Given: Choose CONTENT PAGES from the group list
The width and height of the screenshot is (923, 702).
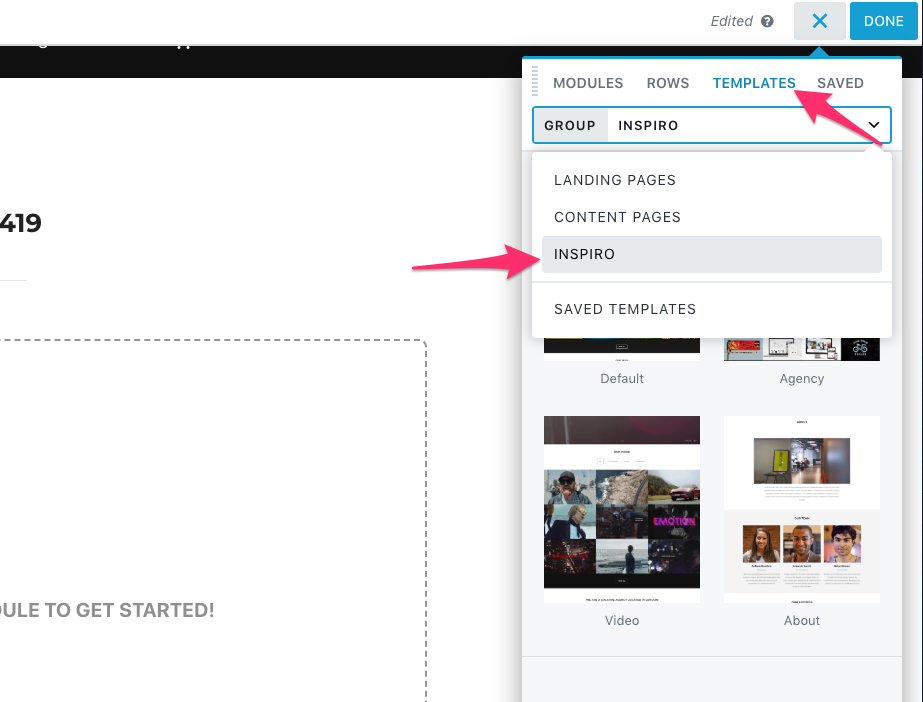Looking at the screenshot, I should tap(712, 217).
